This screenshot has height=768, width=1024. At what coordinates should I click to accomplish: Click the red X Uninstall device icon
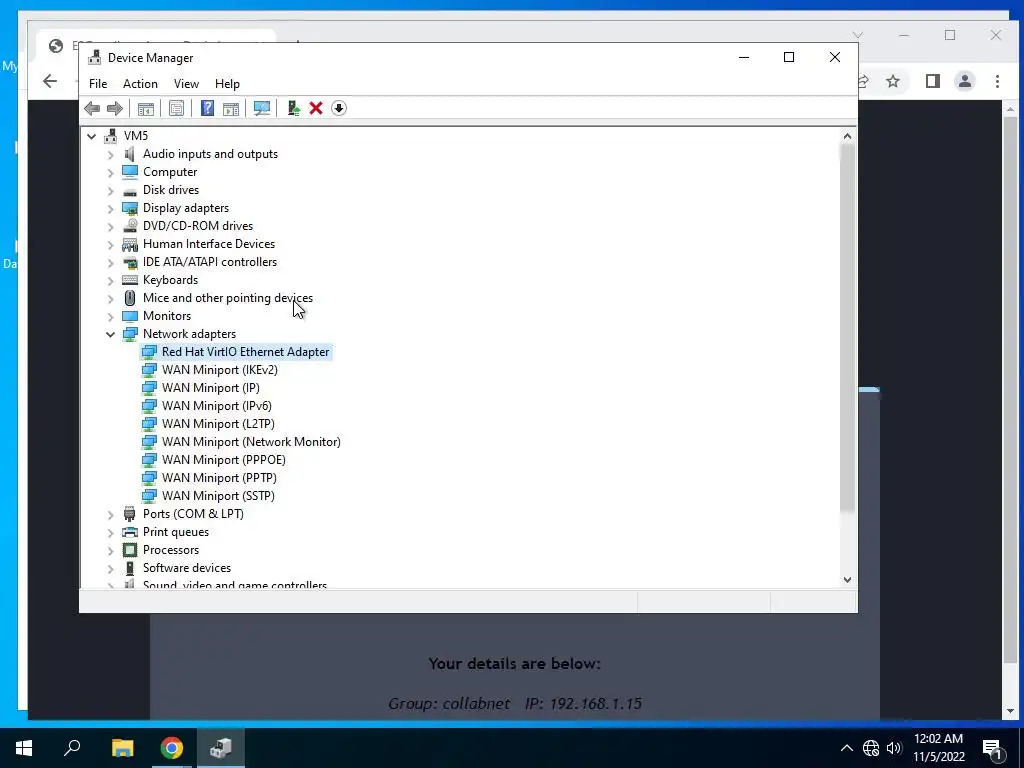click(316, 108)
